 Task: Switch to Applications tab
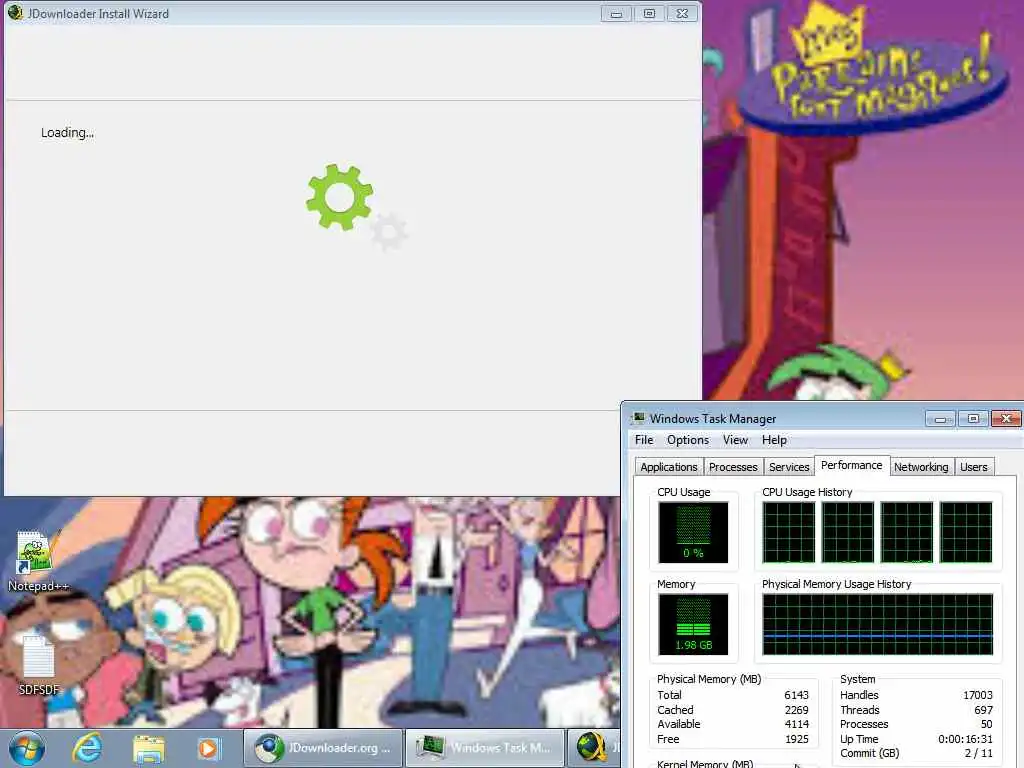[x=669, y=467]
